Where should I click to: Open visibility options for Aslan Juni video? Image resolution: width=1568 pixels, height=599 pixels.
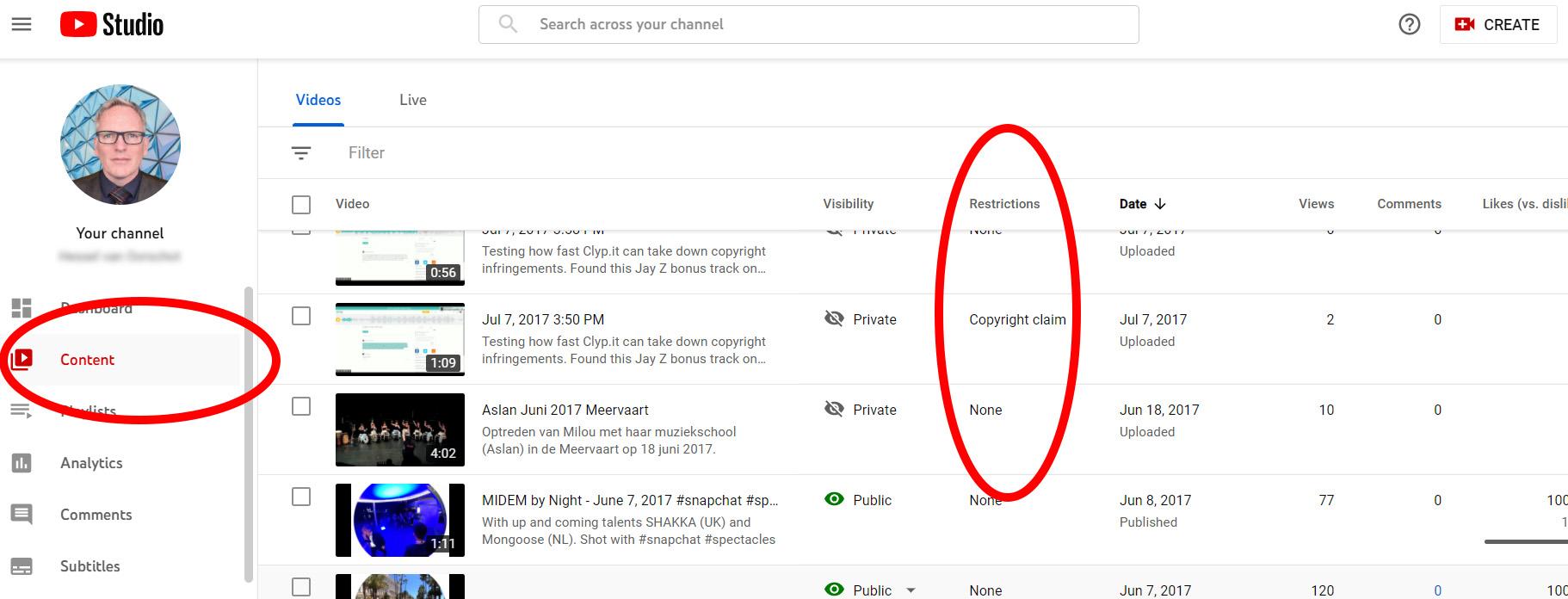point(861,410)
